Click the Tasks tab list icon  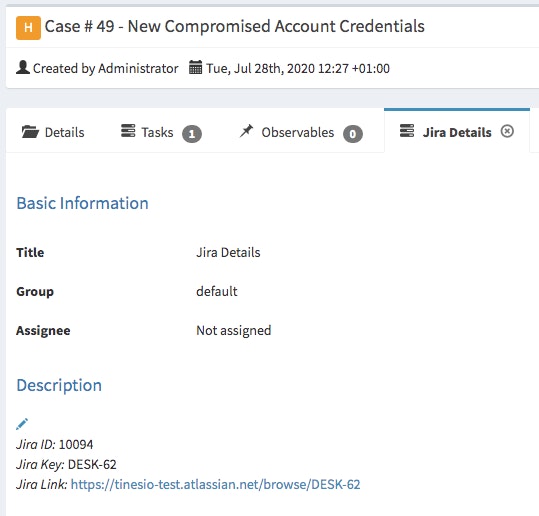[x=128, y=131]
